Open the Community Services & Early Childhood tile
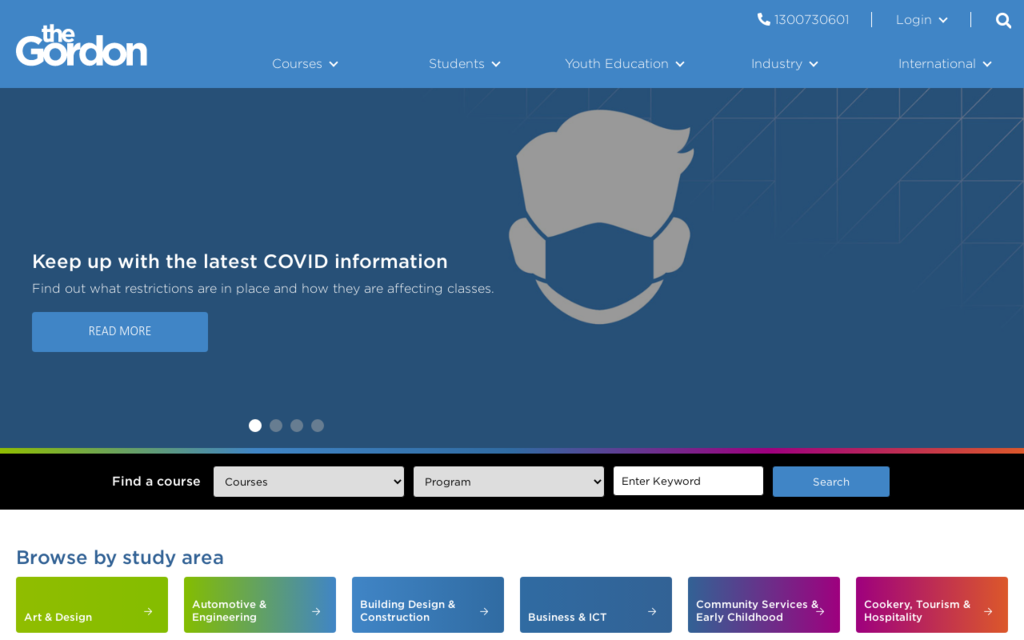Viewport: 1024px width, 640px height. pyautogui.click(x=763, y=605)
